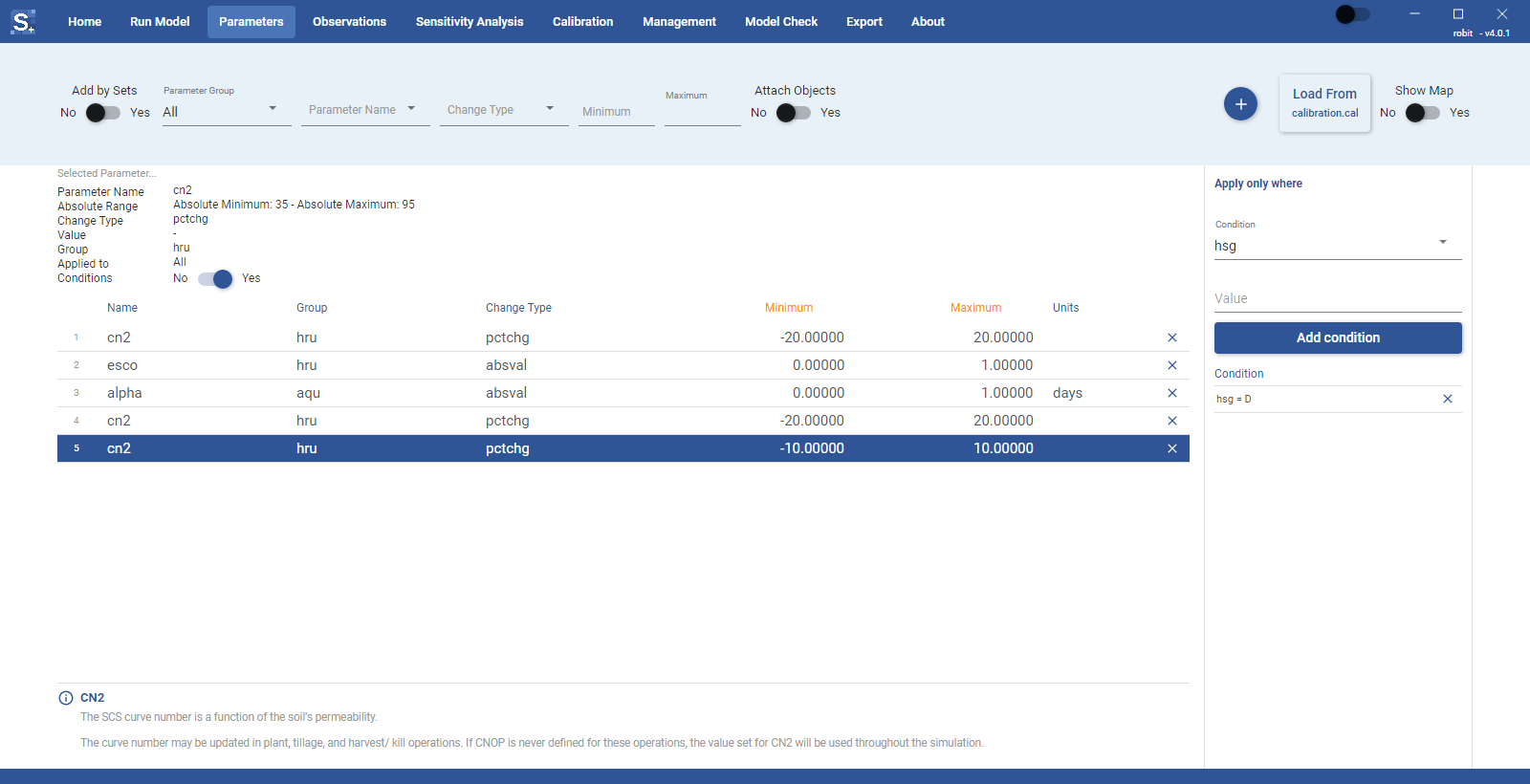Image resolution: width=1530 pixels, height=784 pixels.
Task: Remove the alpha parameter row
Action: 1172,393
